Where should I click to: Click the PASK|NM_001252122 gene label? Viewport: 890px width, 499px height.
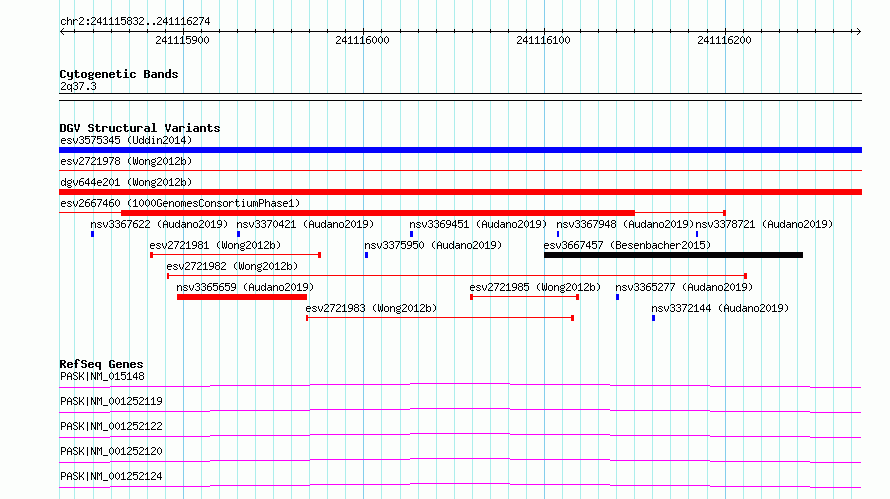coord(111,426)
